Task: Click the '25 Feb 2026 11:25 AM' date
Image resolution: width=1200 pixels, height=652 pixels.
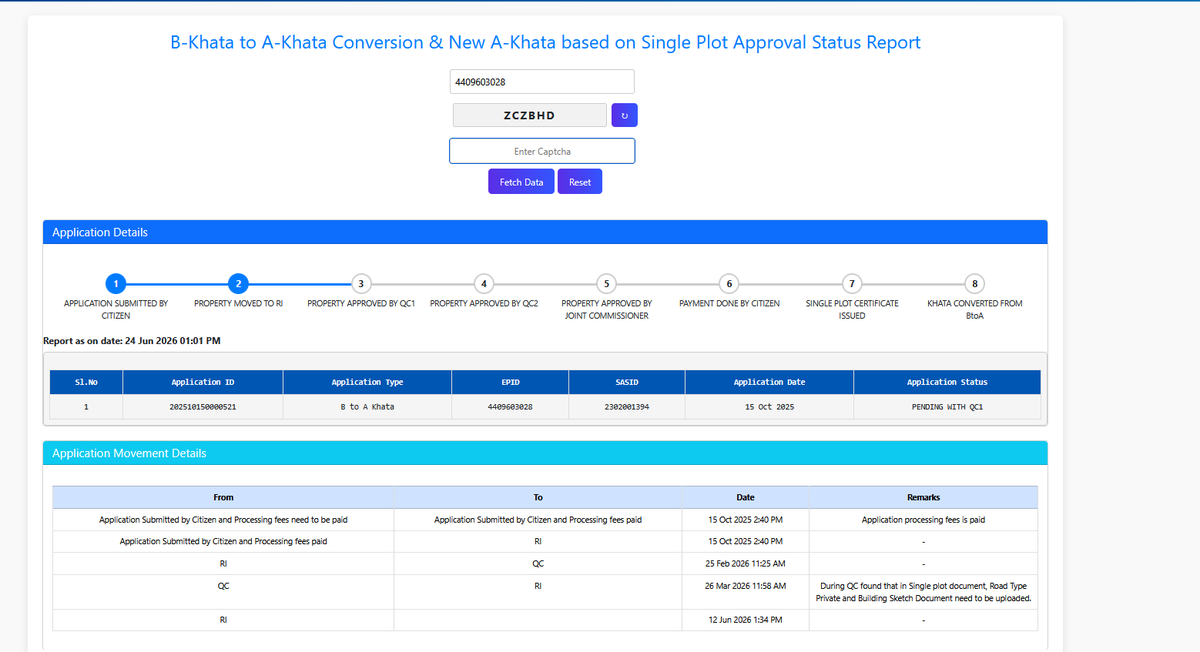Action: 746,563
